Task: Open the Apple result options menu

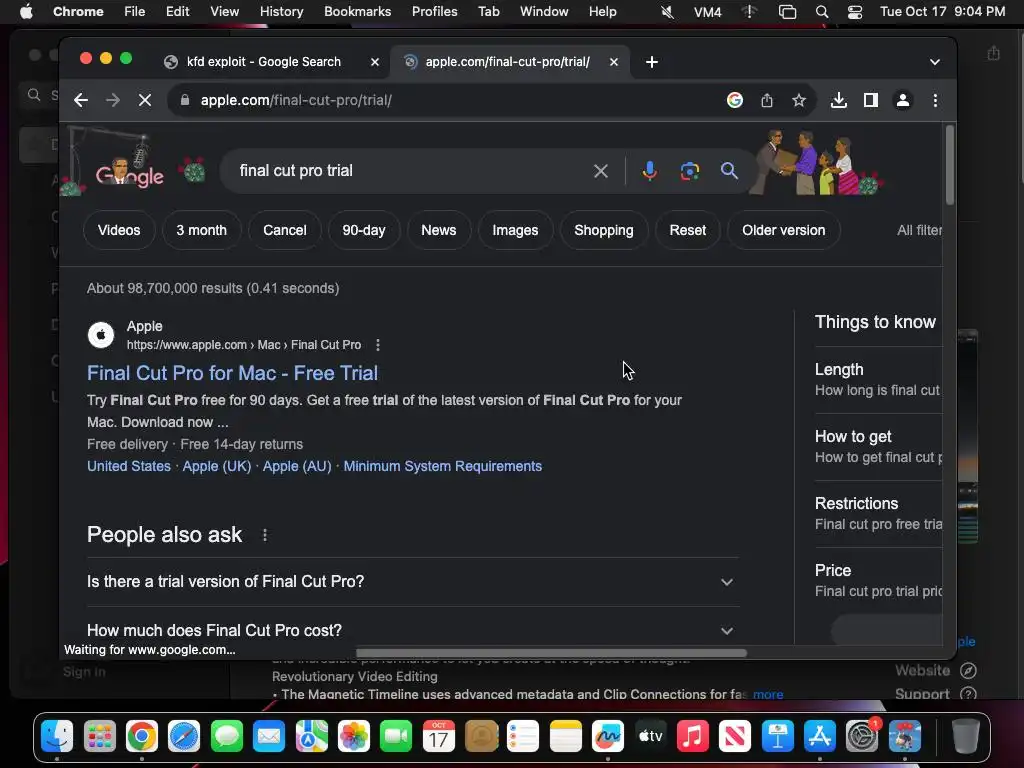Action: click(x=377, y=345)
